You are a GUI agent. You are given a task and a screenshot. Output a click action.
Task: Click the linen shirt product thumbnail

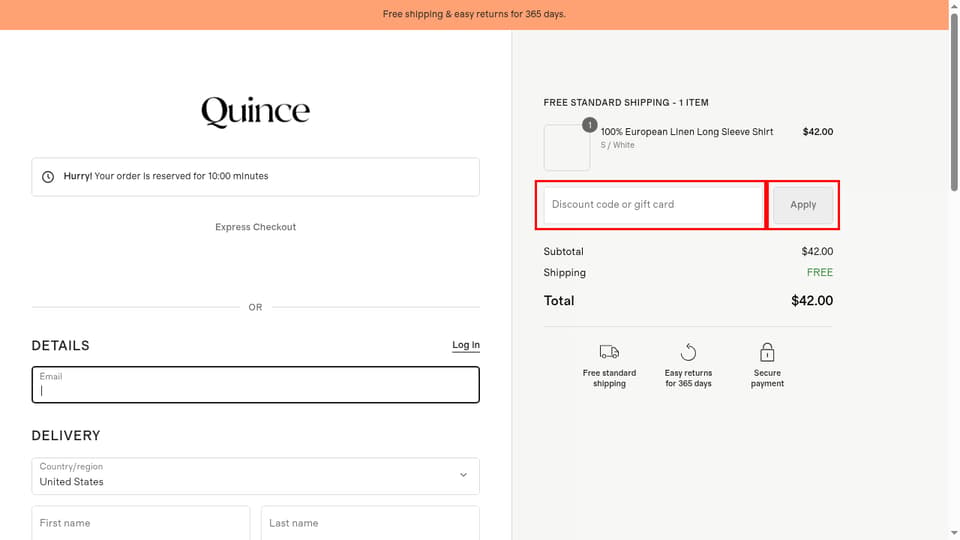tap(567, 148)
